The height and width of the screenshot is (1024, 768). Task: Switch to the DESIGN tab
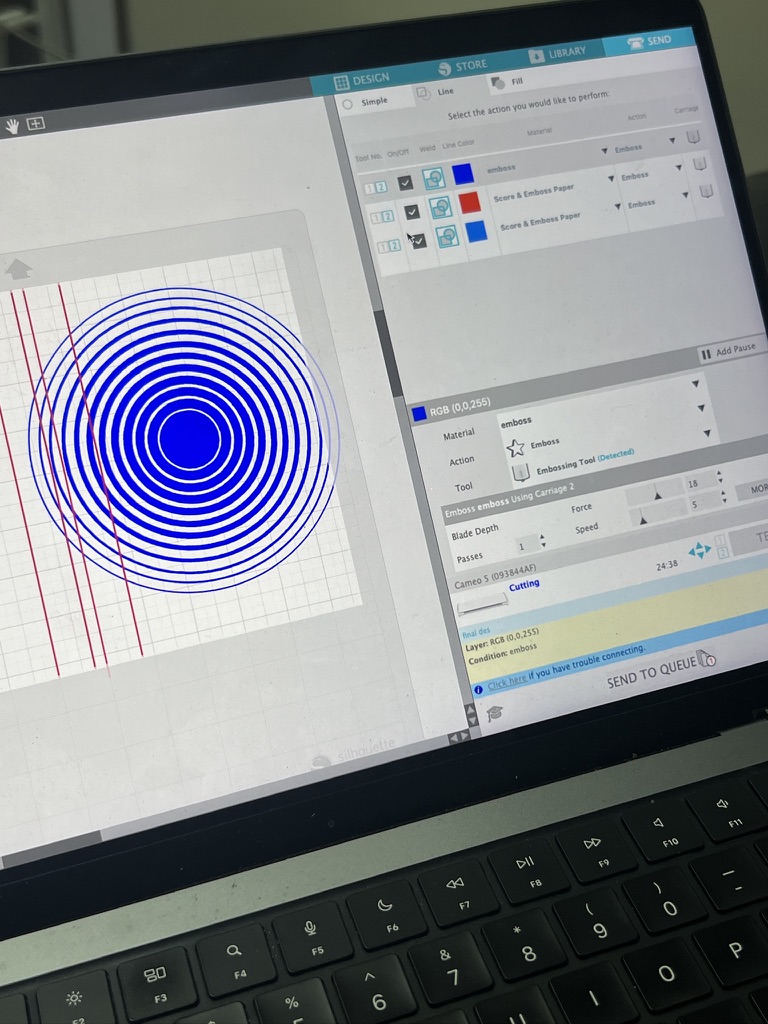pyautogui.click(x=361, y=80)
